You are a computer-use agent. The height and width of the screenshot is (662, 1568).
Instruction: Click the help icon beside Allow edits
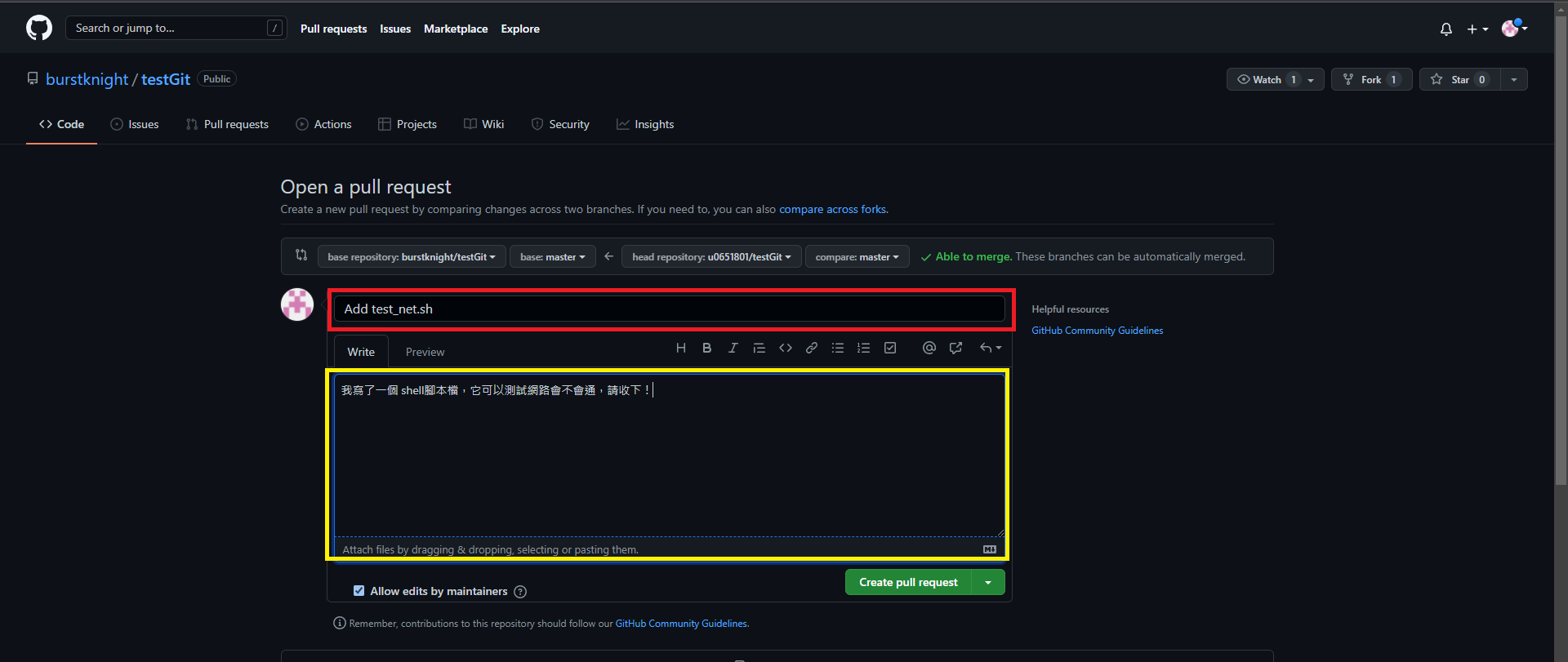click(x=520, y=592)
